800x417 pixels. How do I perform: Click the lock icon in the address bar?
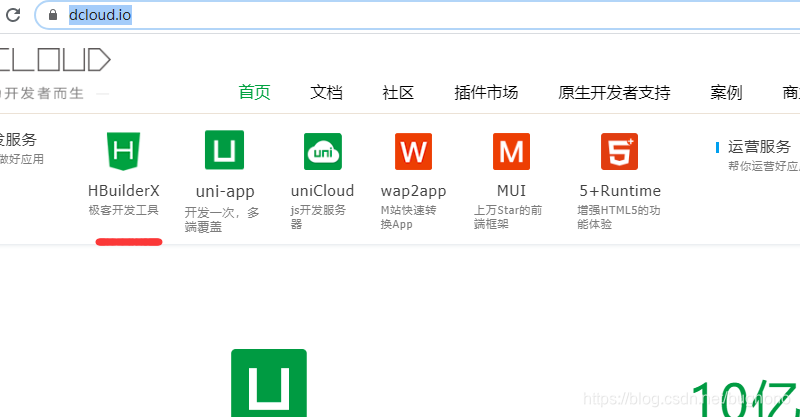coord(53,15)
